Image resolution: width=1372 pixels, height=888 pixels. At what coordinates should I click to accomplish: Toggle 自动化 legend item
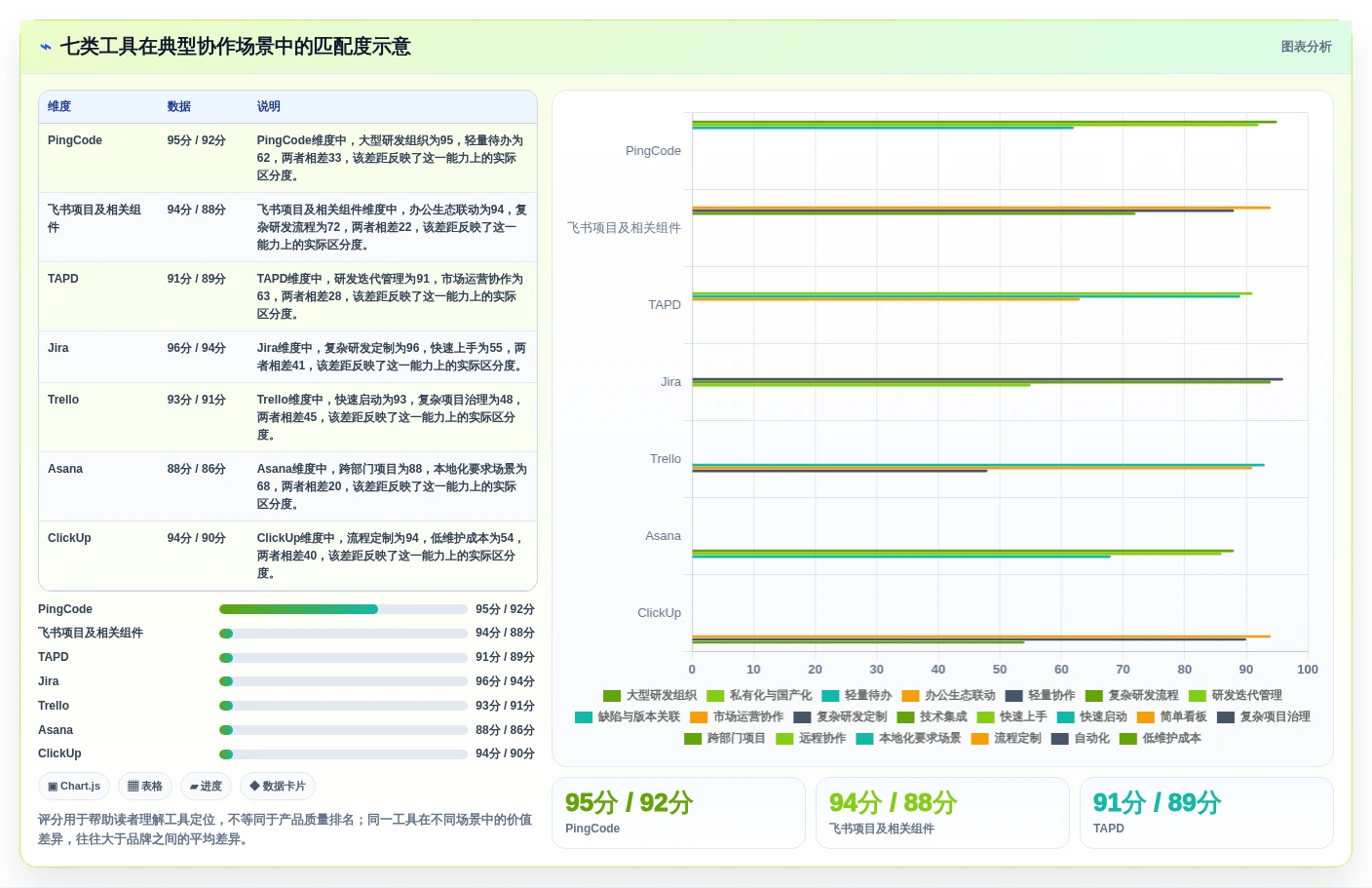point(1080,738)
